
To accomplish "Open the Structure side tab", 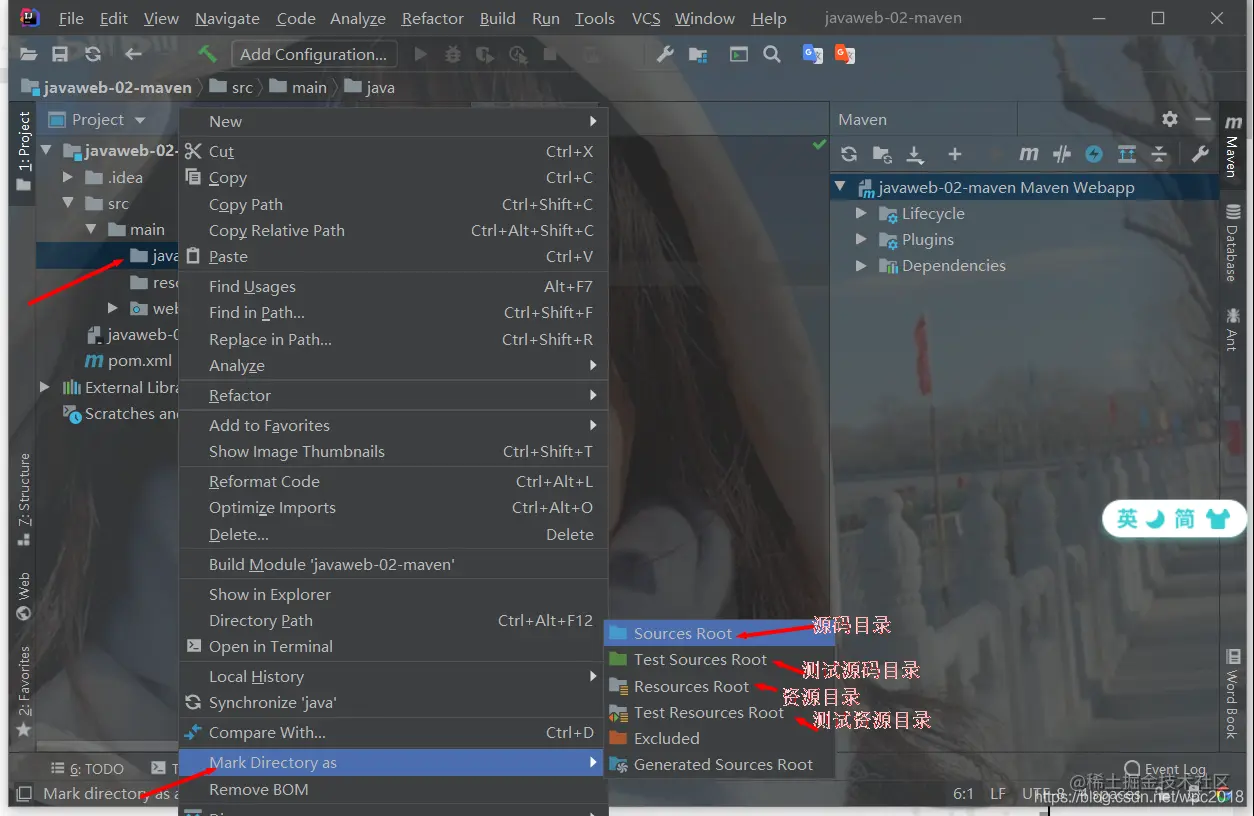I will pos(24,498).
